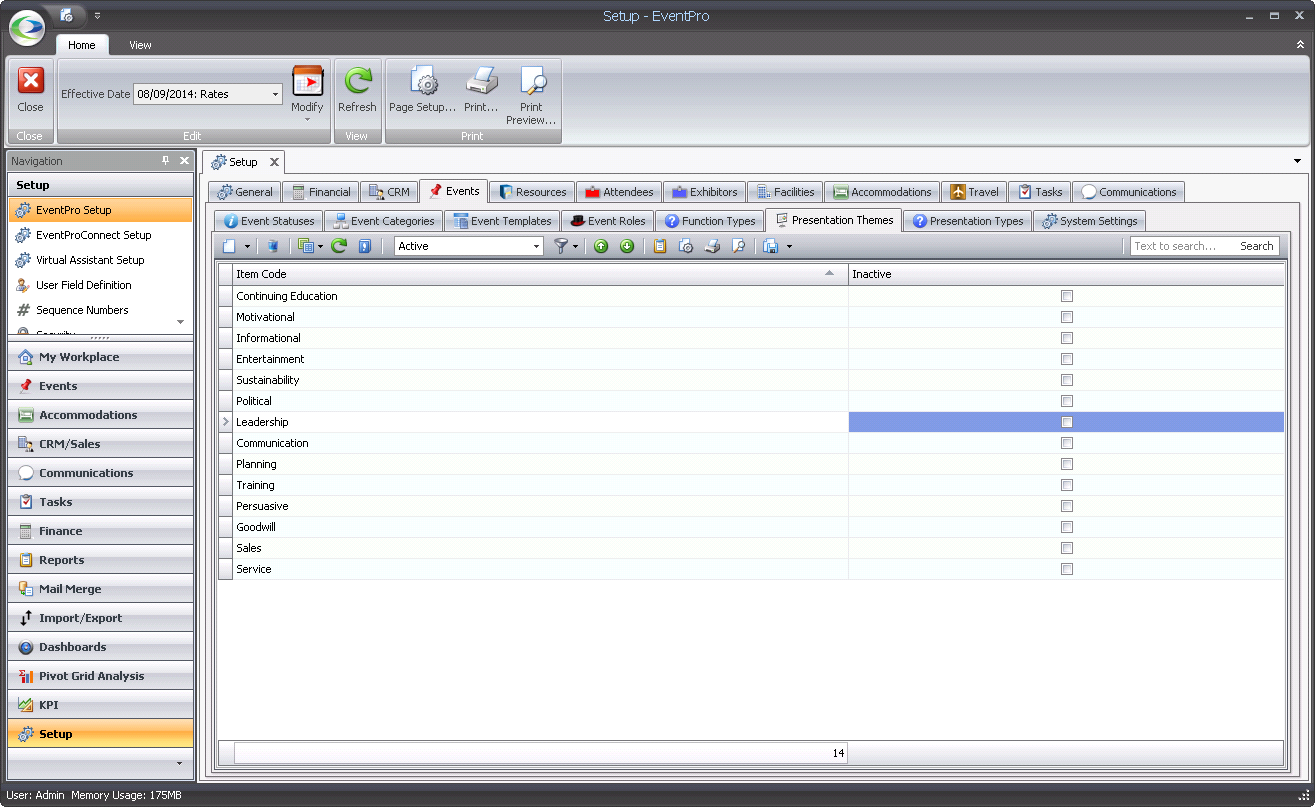
Task: Open Page Setup from the ribbon
Action: [422, 90]
